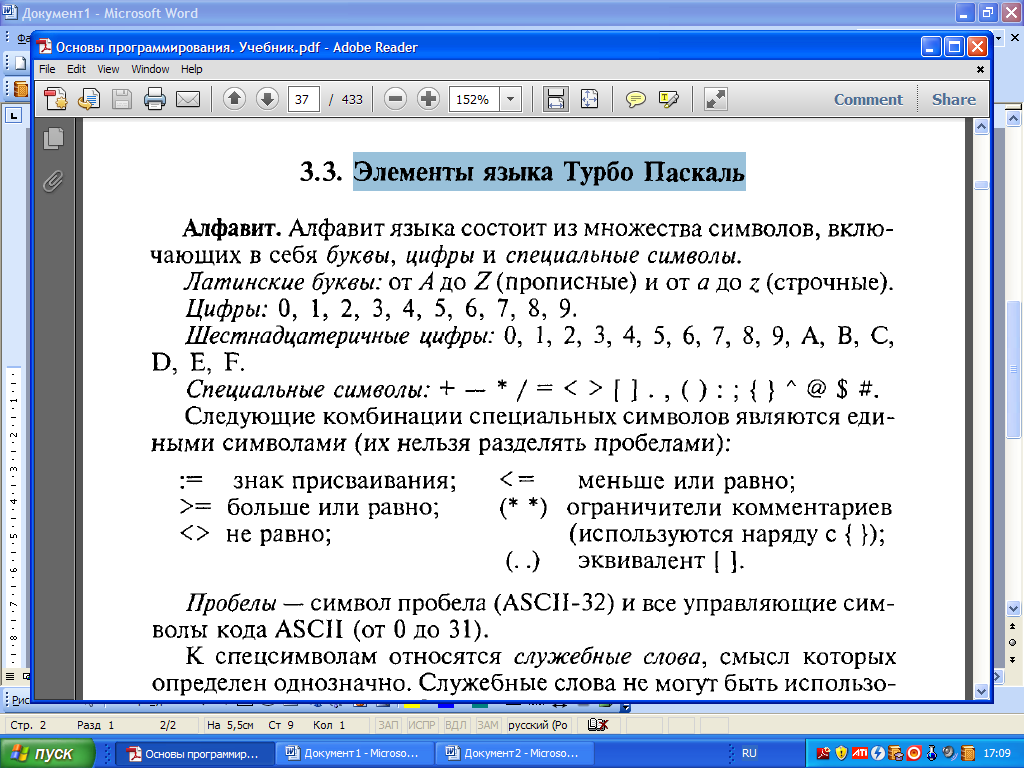Select Fit One Full Page icon
Image resolution: width=1024 pixels, height=768 pixels.
[x=589, y=99]
